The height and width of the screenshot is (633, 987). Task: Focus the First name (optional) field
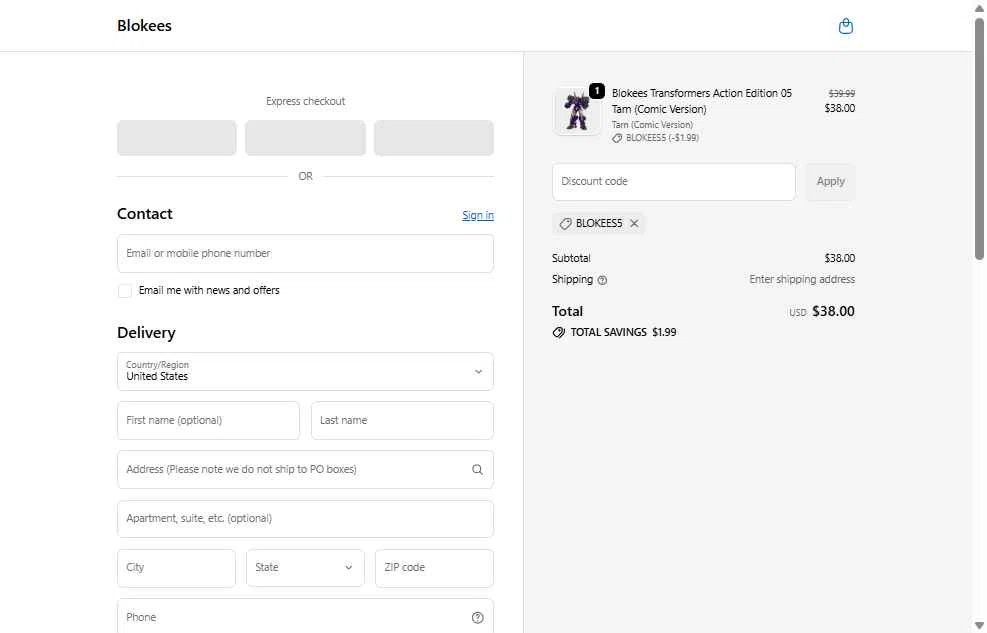pos(208,420)
